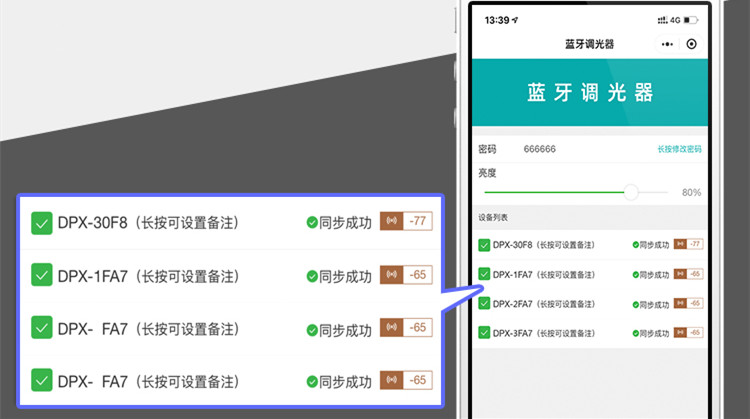The image size is (750, 419).
Task: Click the battery icon in phone status bar
Action: tap(694, 20)
